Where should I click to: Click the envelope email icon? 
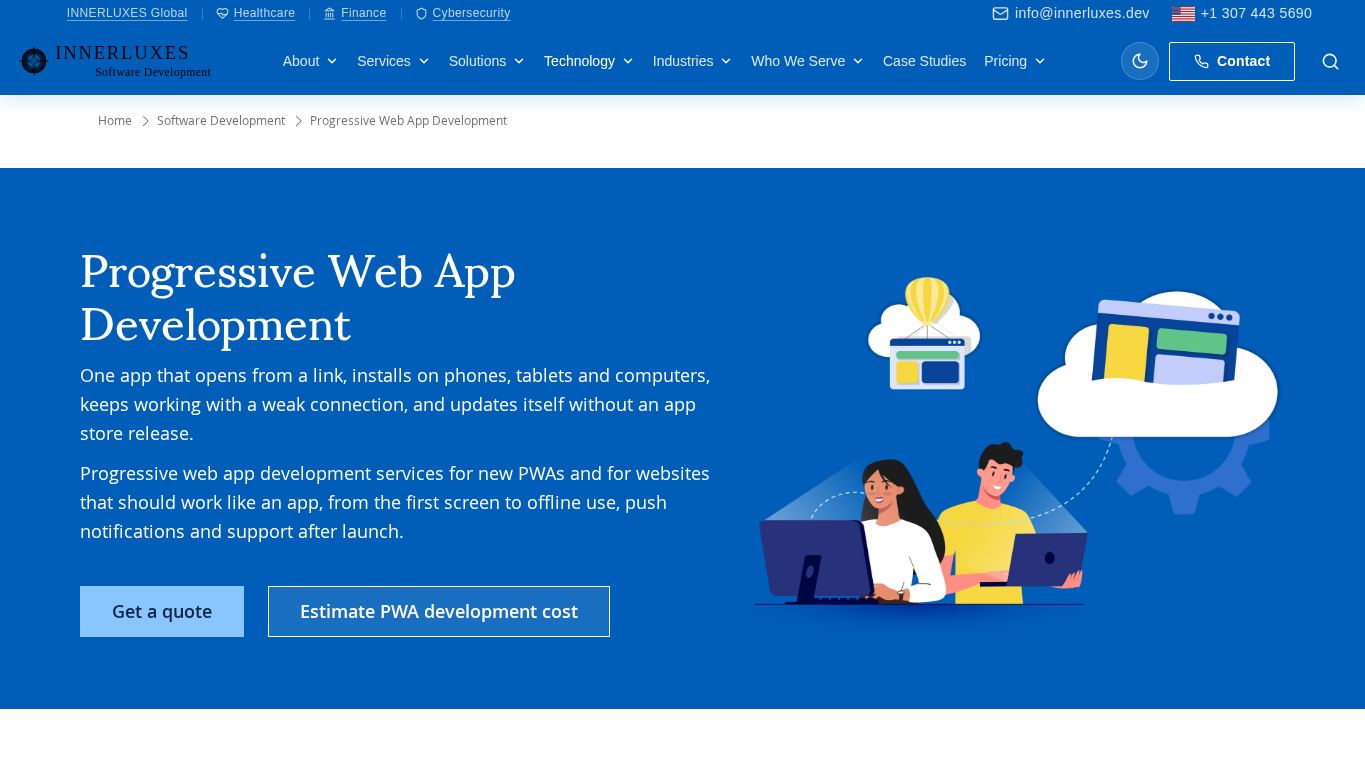coord(1000,13)
